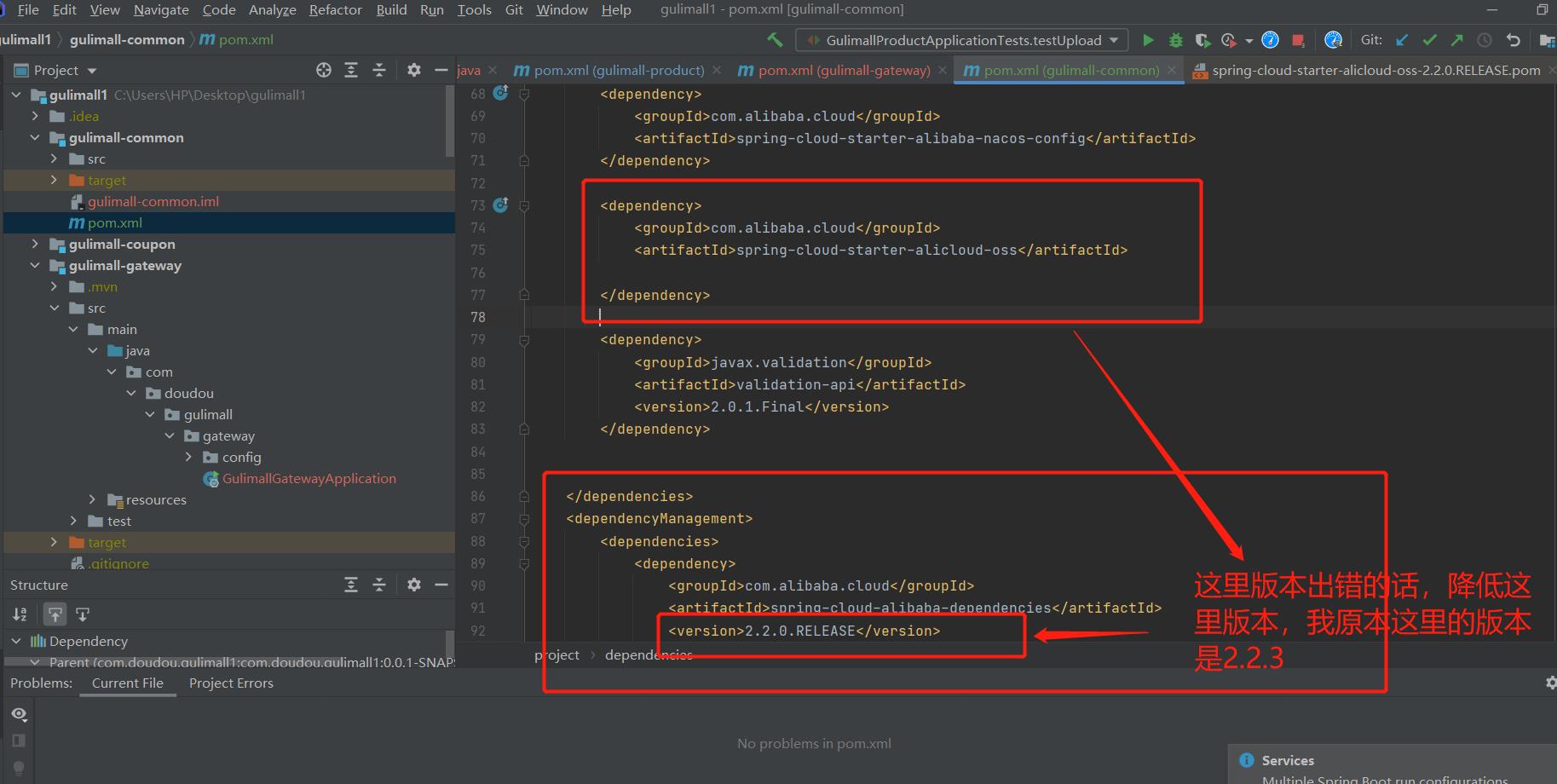Commit changes with Git green checkmark
The height and width of the screenshot is (784, 1557).
1429,40
